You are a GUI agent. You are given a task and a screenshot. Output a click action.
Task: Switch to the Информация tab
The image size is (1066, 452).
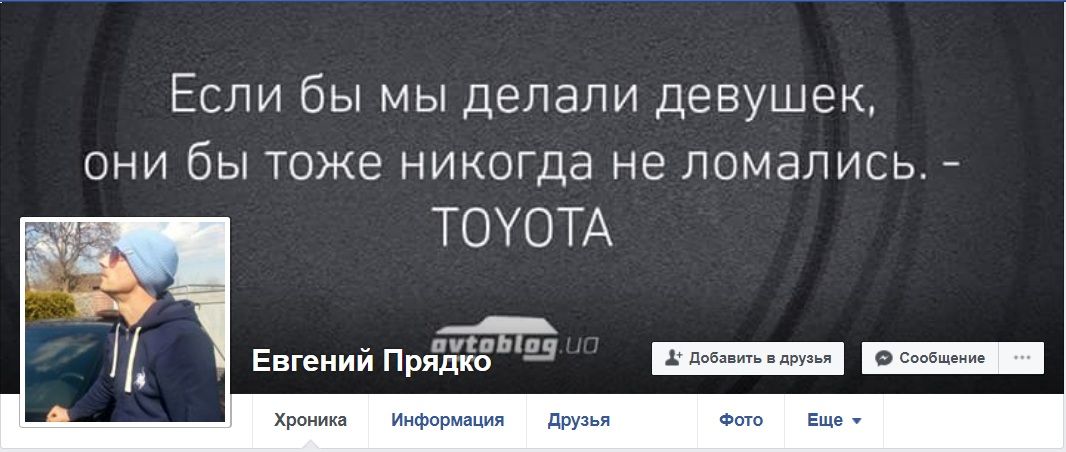tap(447, 421)
